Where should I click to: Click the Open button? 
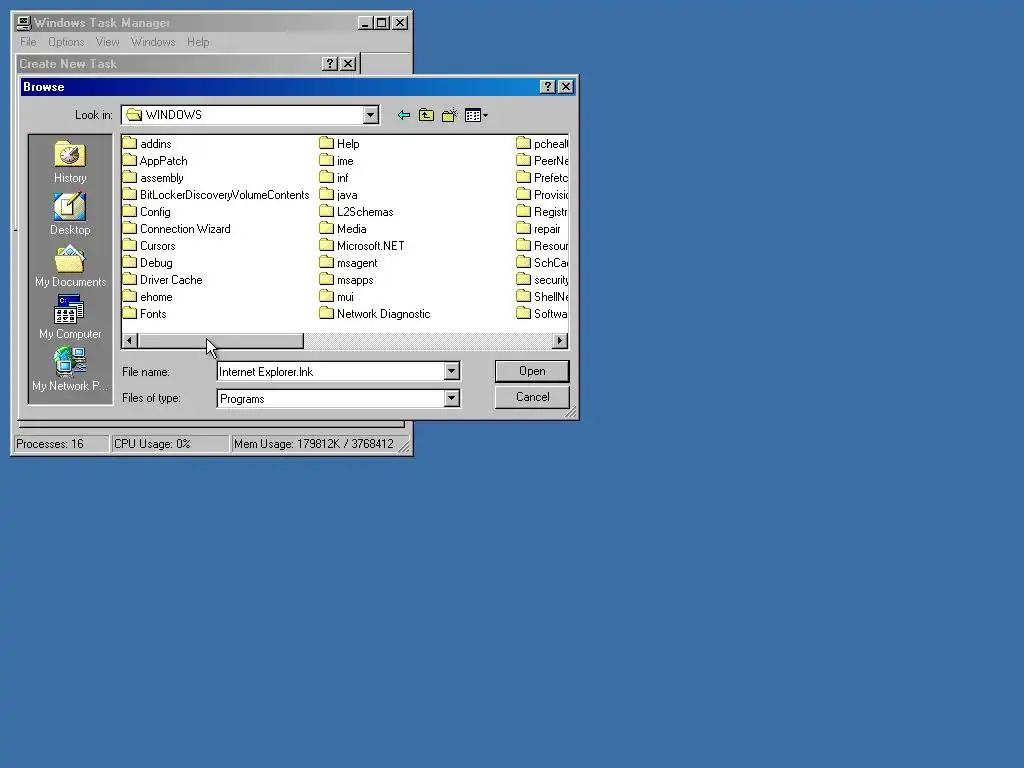[532, 371]
